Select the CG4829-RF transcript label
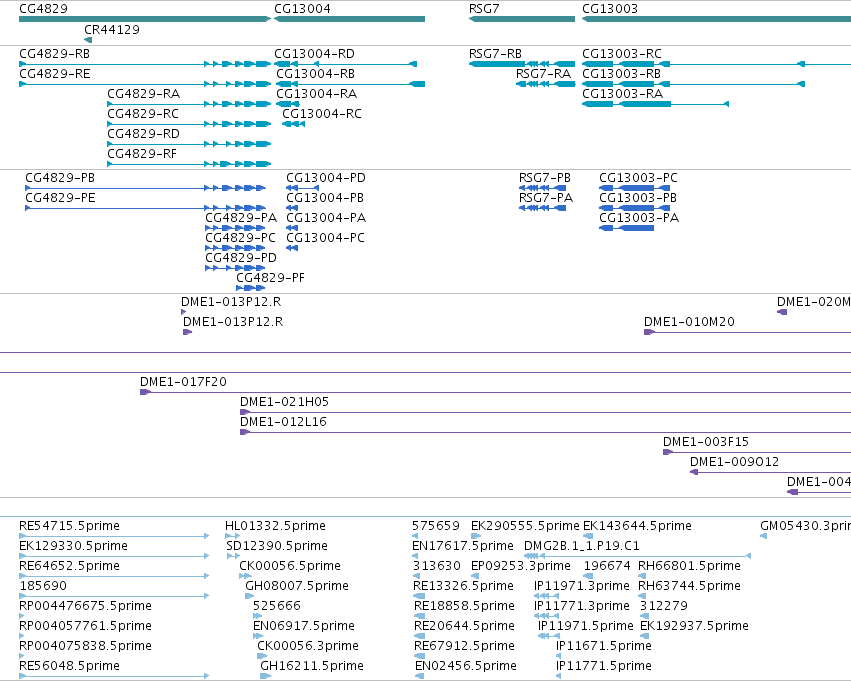The width and height of the screenshot is (851, 681). pyautogui.click(x=142, y=154)
